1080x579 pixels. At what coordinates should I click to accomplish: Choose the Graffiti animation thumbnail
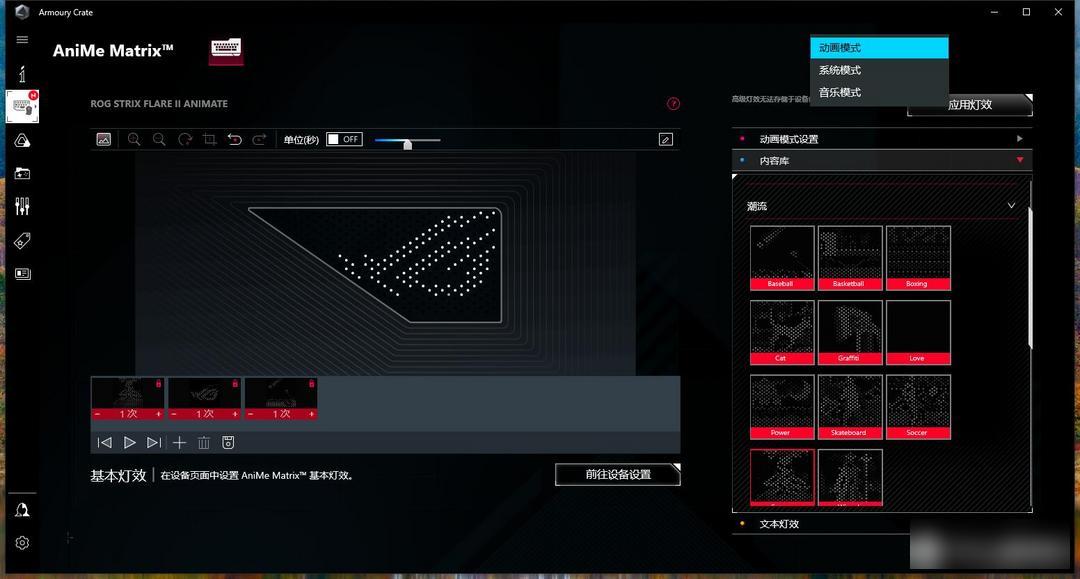click(x=850, y=332)
